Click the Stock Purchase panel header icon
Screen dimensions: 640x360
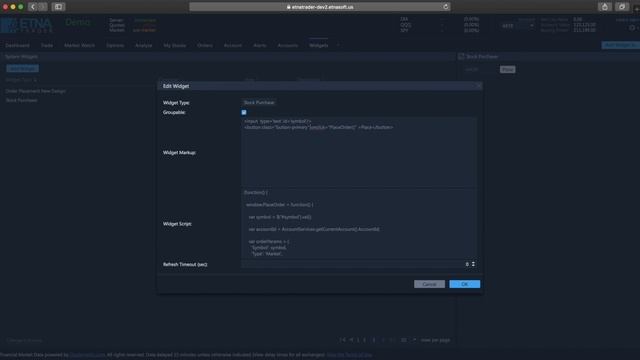point(461,56)
